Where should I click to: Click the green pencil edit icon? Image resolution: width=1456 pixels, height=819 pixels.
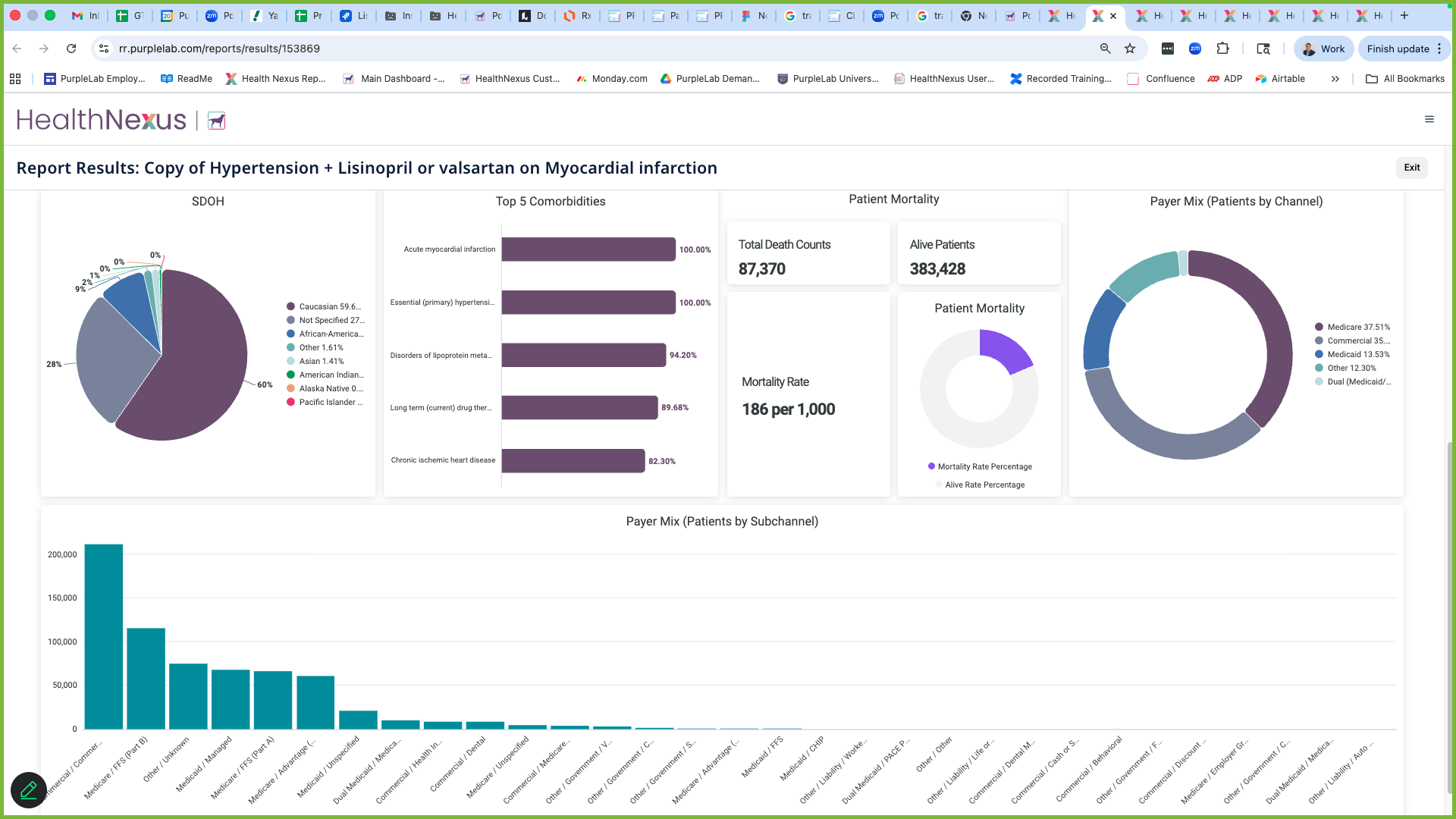click(29, 790)
